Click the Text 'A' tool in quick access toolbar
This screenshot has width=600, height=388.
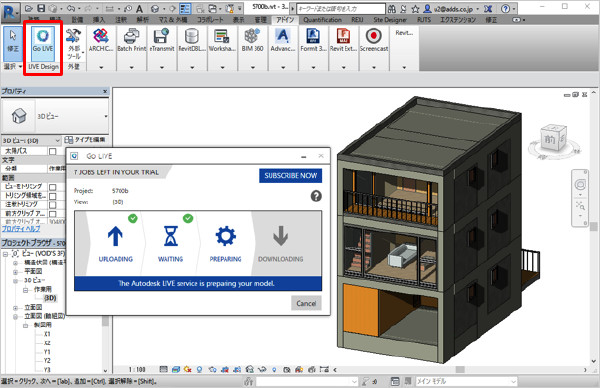(x=140, y=8)
